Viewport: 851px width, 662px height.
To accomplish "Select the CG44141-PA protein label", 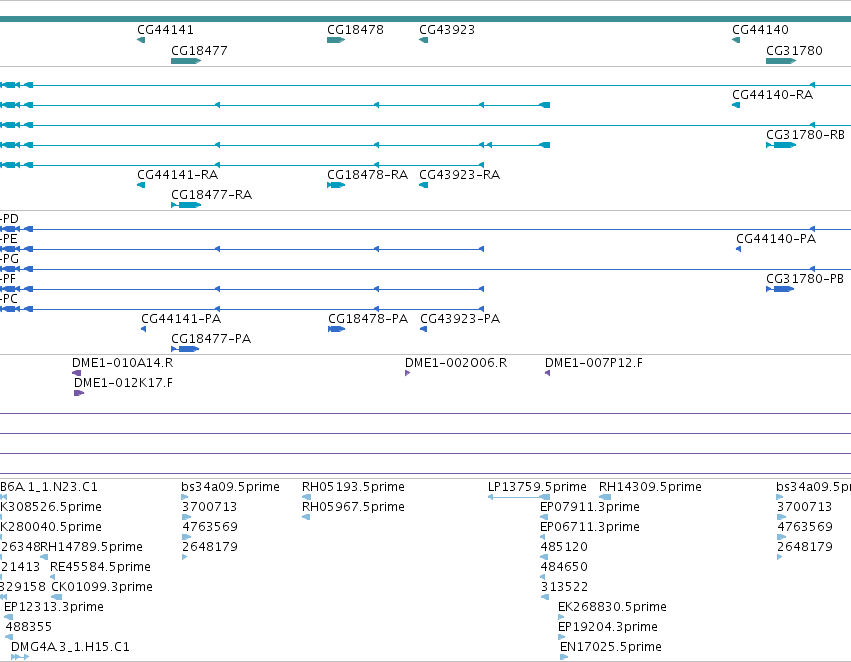I will pyautogui.click(x=181, y=319).
